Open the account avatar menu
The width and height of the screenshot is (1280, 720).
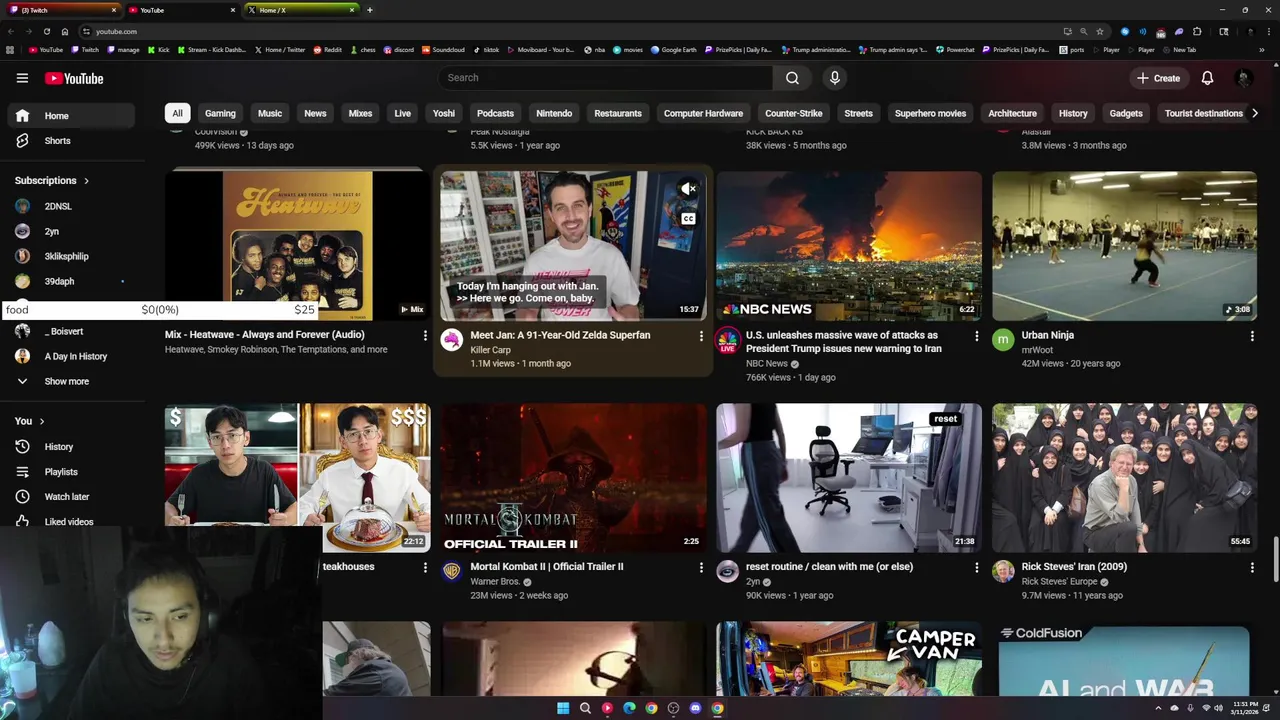click(1244, 78)
